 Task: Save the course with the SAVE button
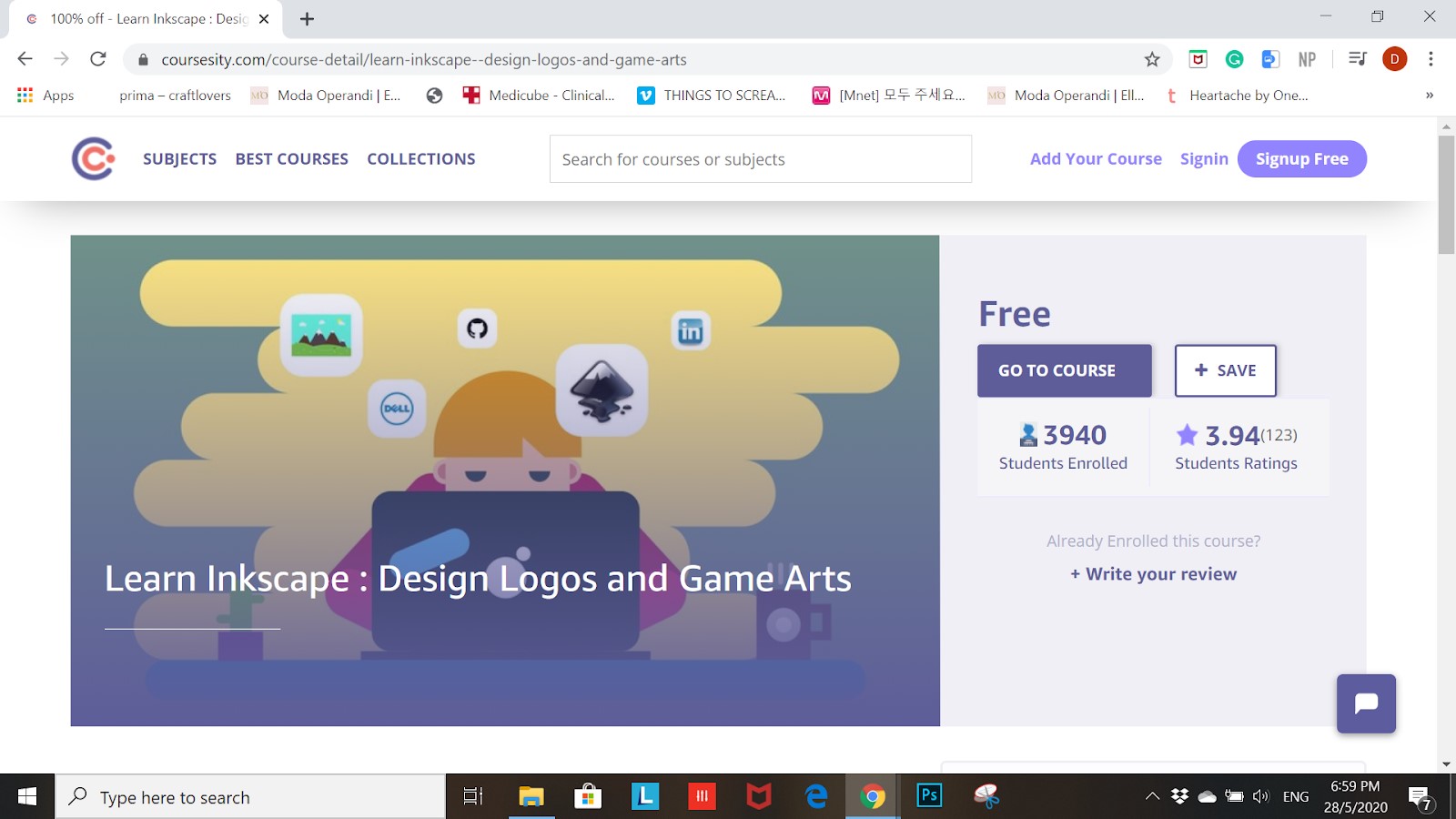click(x=1225, y=370)
